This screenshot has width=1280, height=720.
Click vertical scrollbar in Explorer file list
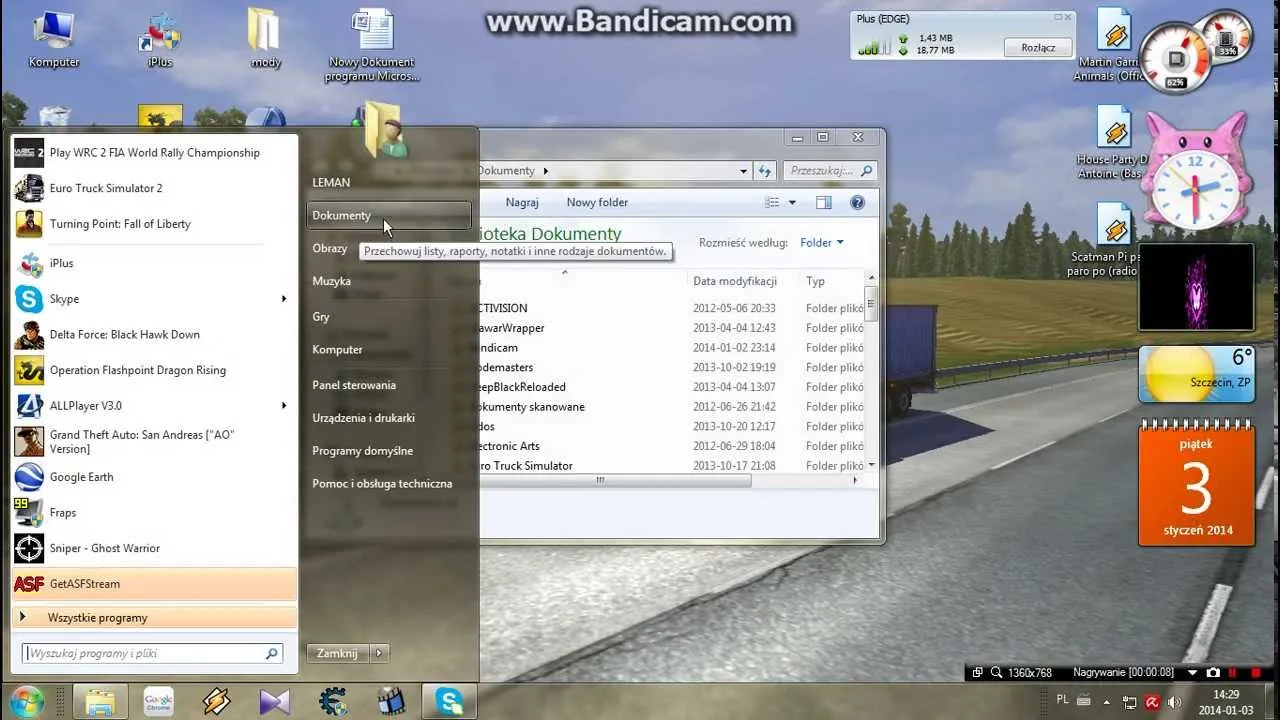(871, 304)
